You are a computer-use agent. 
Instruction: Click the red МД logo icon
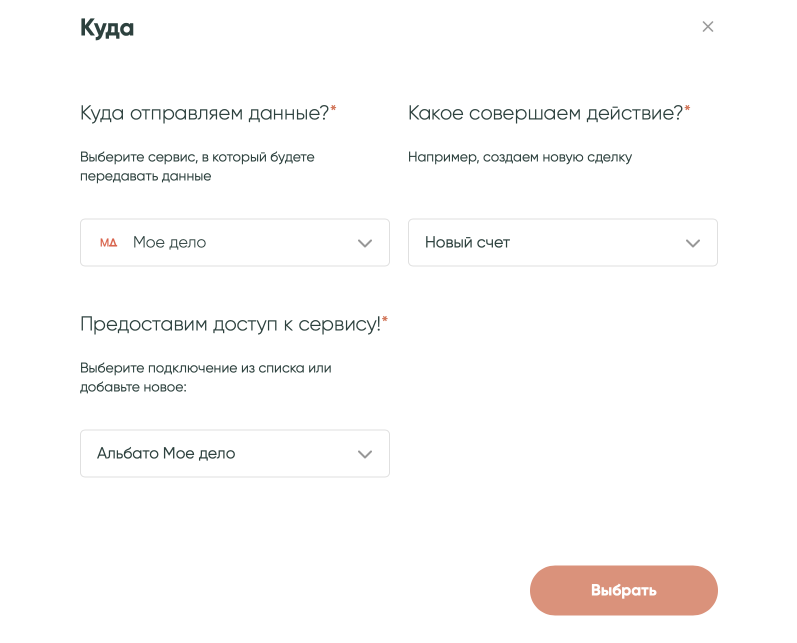click(108, 243)
